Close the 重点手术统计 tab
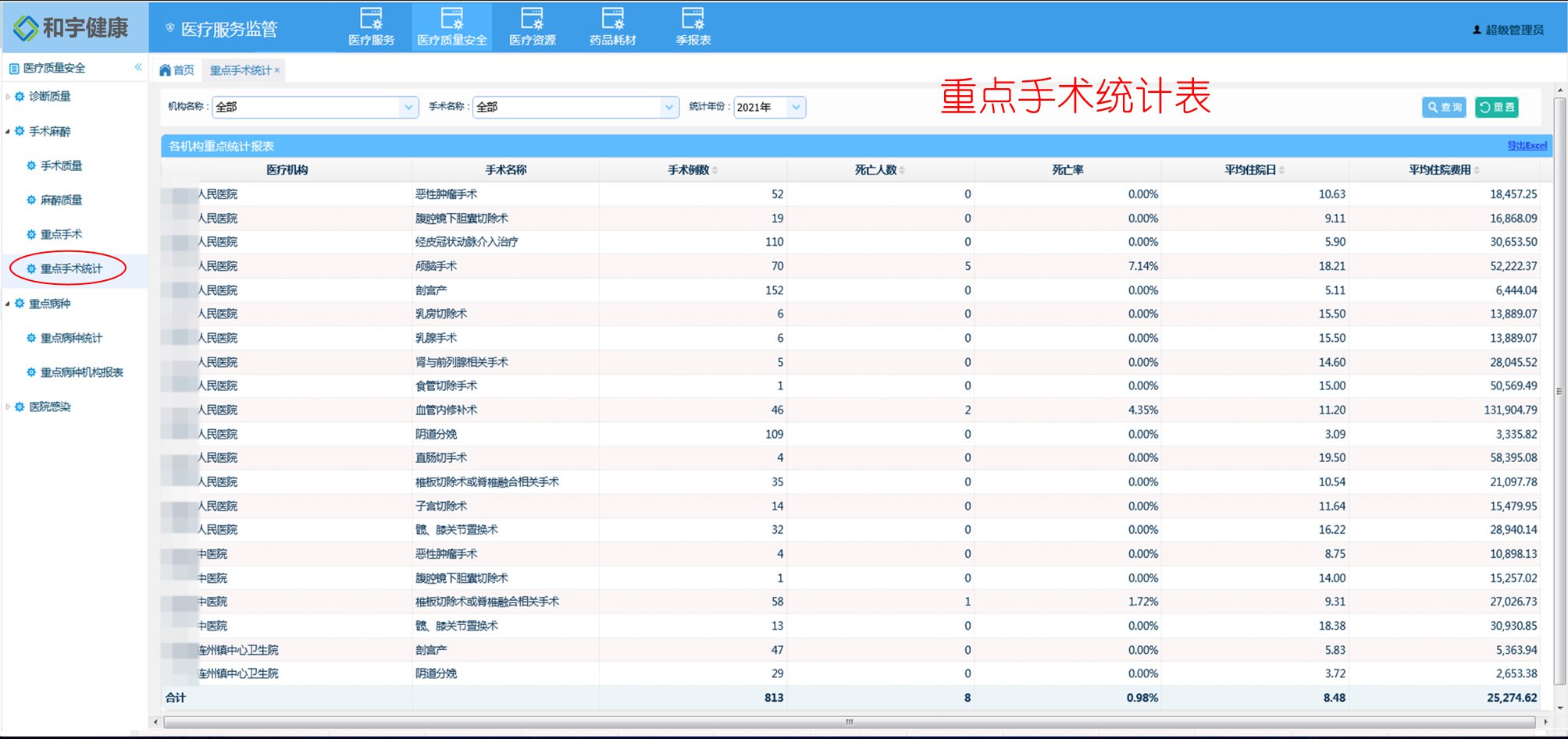This screenshot has height=739, width=1568. [x=277, y=70]
